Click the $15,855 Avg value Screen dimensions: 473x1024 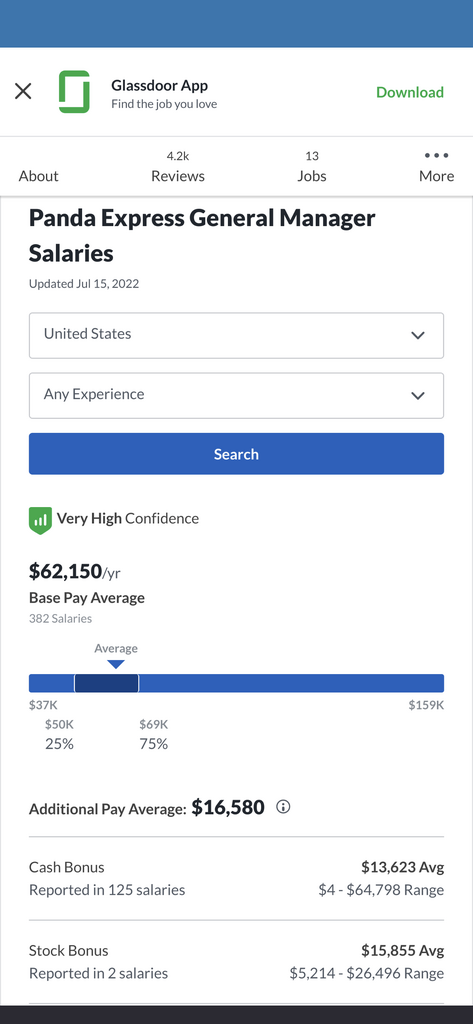402,950
